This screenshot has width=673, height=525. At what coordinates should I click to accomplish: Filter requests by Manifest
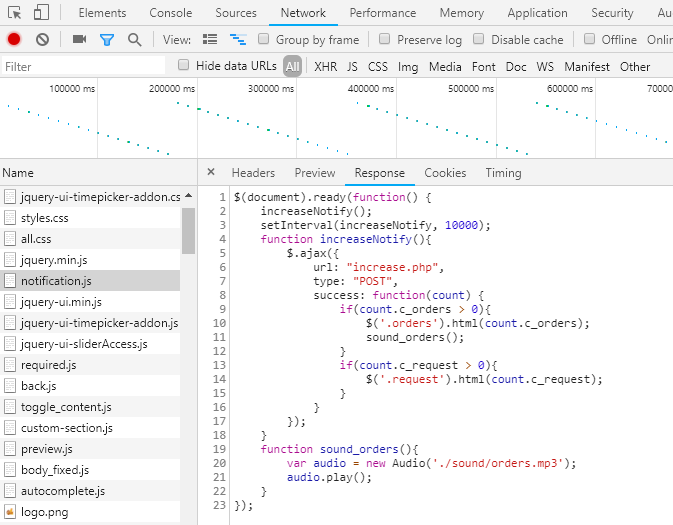[x=587, y=67]
